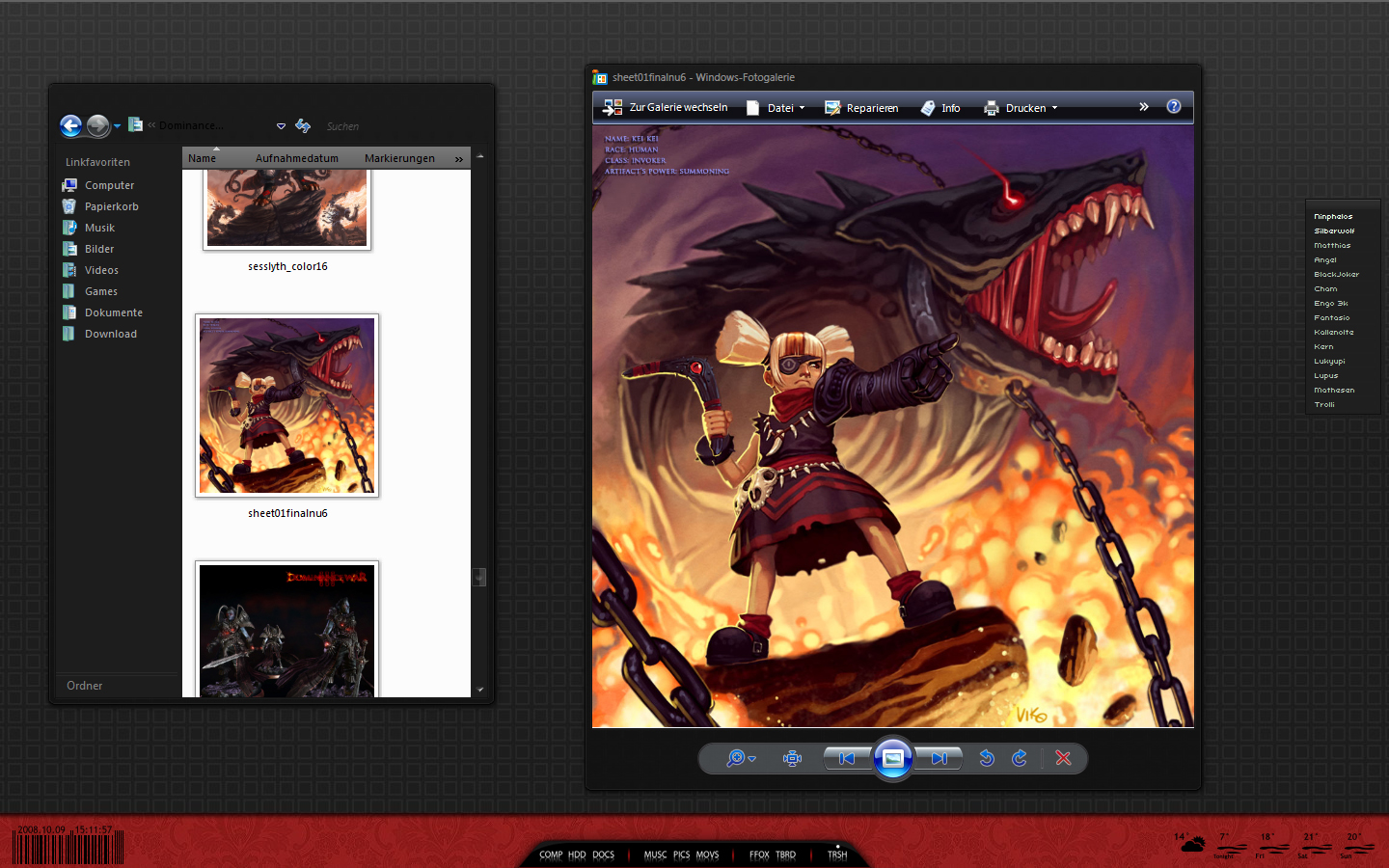
Task: Click the Explorer vertical scrollbar thumb
Action: tap(479, 577)
